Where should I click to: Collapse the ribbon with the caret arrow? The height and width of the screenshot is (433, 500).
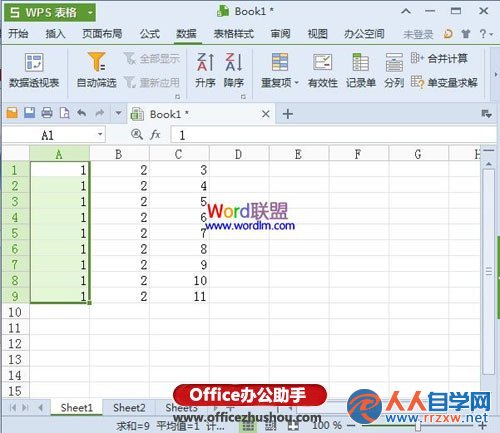[406, 11]
